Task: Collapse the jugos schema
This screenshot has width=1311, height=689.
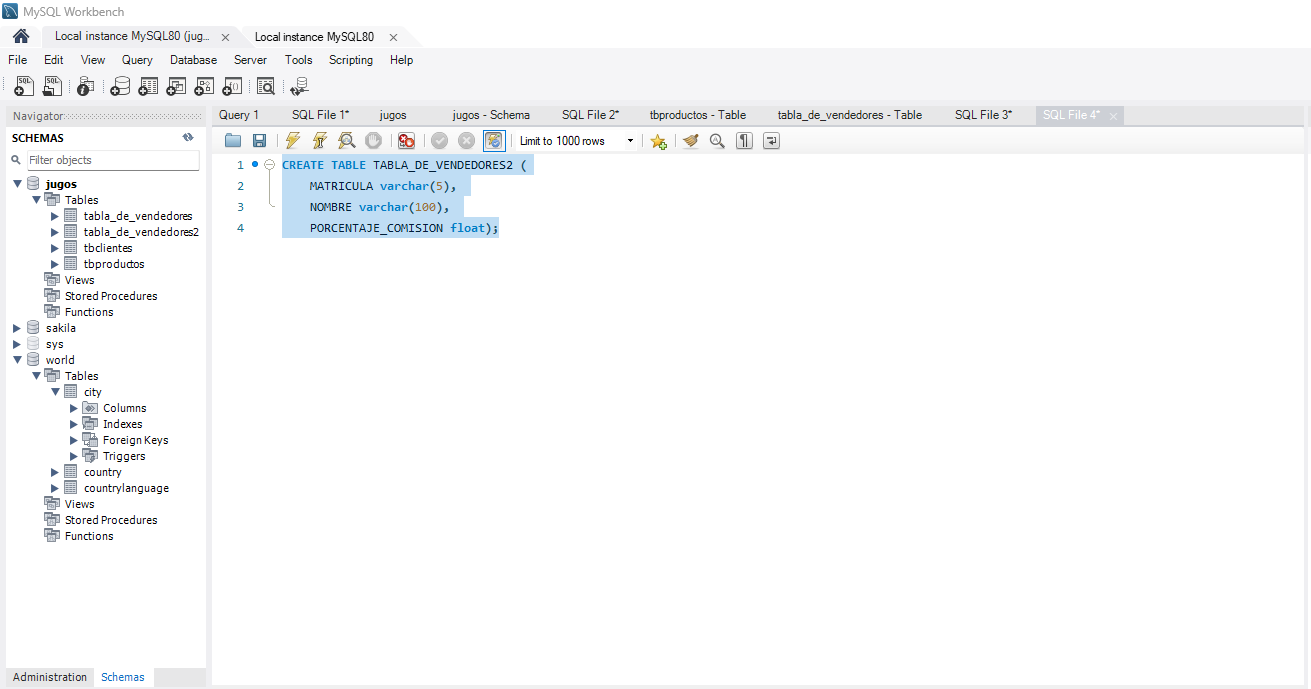Action: (18, 184)
